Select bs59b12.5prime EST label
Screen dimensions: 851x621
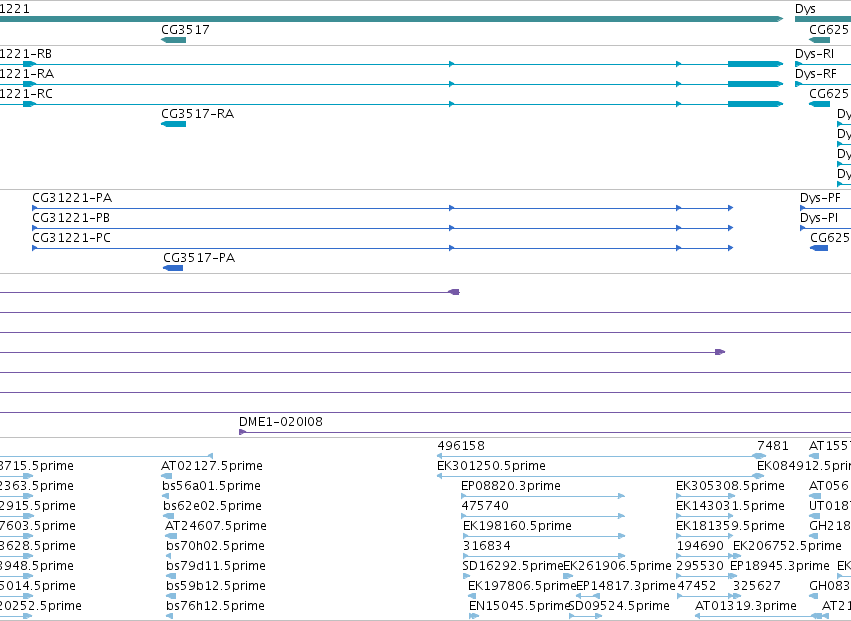(215, 586)
